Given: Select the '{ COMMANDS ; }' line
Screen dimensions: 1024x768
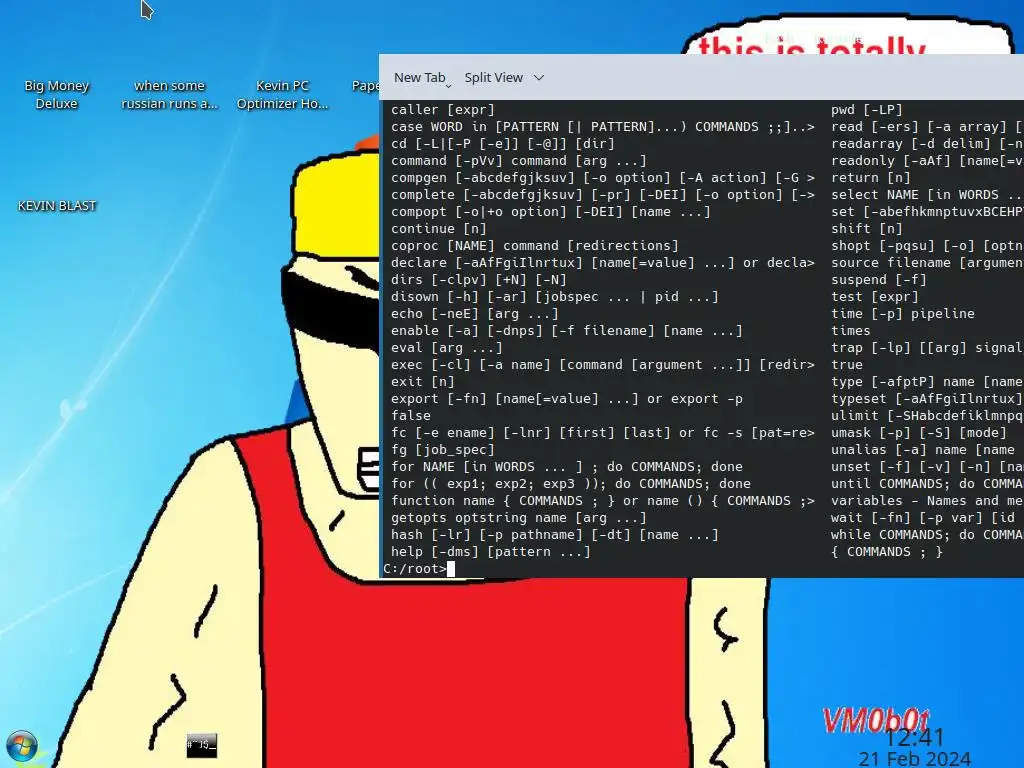Looking at the screenshot, I should [x=887, y=551].
